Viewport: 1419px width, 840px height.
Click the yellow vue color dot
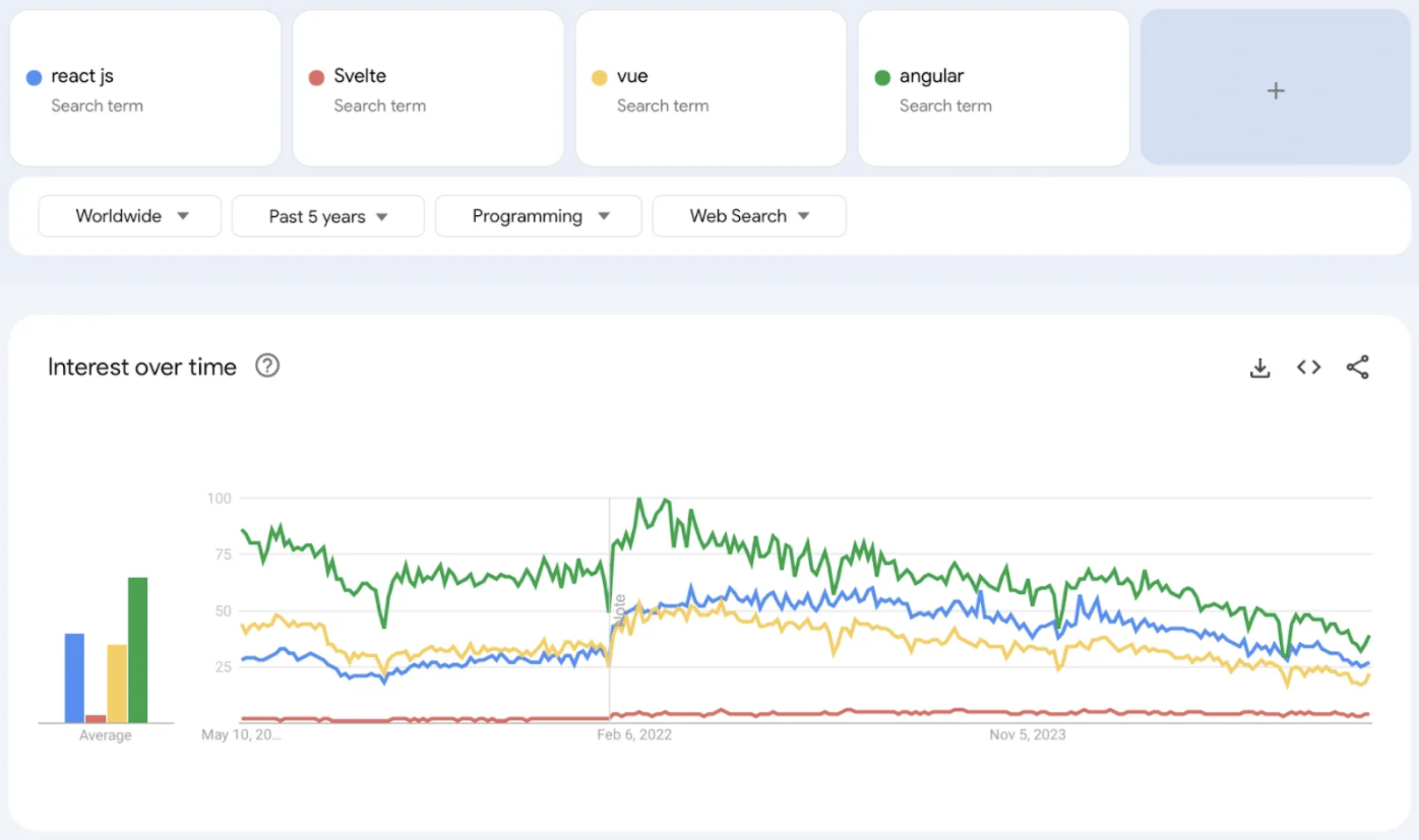click(x=599, y=78)
